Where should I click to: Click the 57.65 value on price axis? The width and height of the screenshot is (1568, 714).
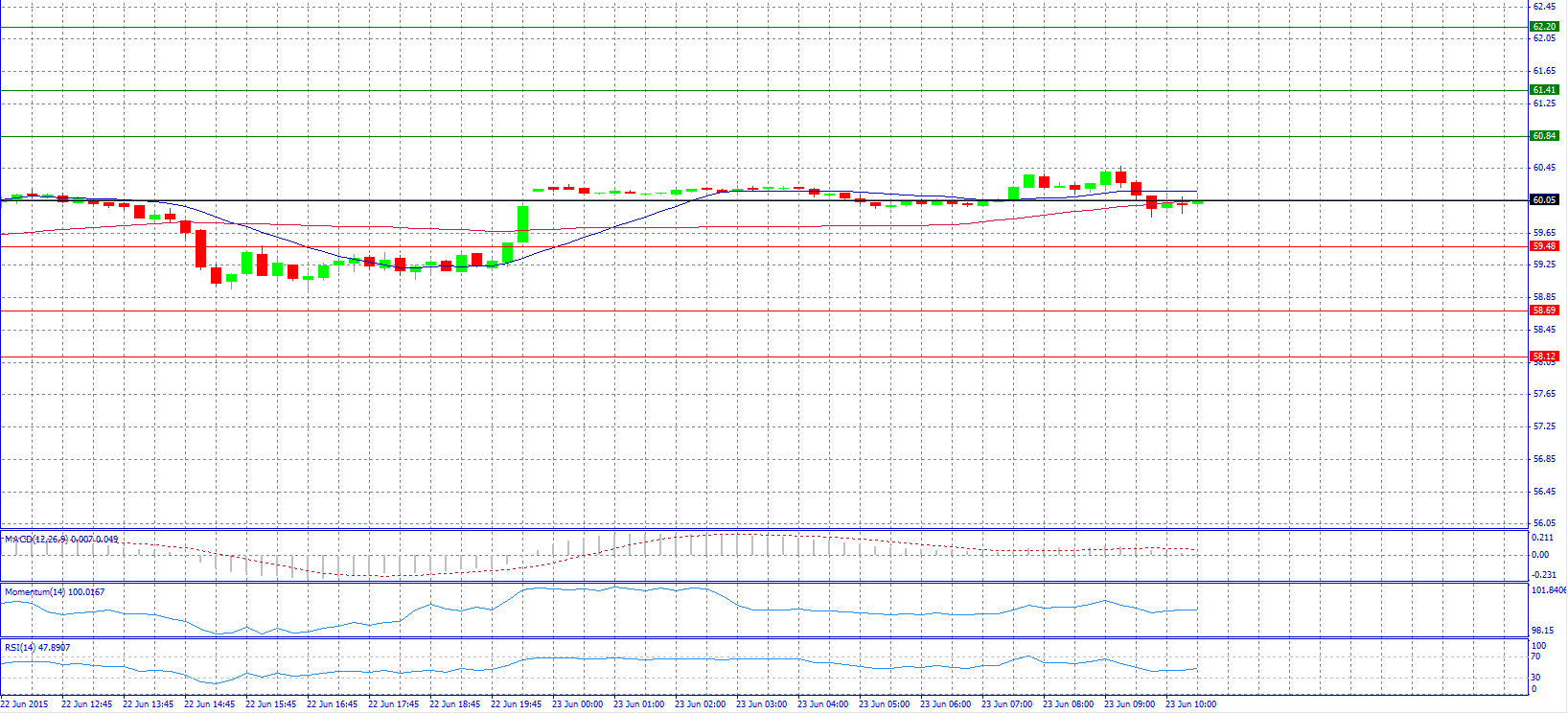(1544, 394)
